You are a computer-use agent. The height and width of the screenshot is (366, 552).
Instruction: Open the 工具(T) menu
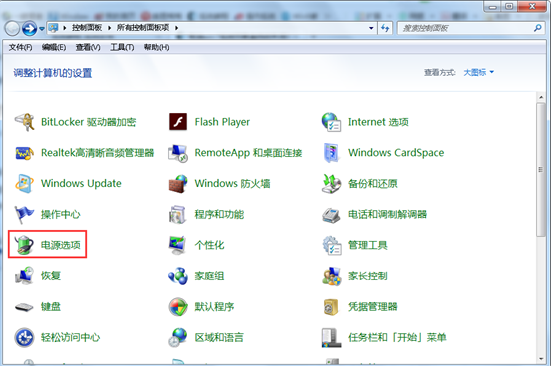click(122, 47)
